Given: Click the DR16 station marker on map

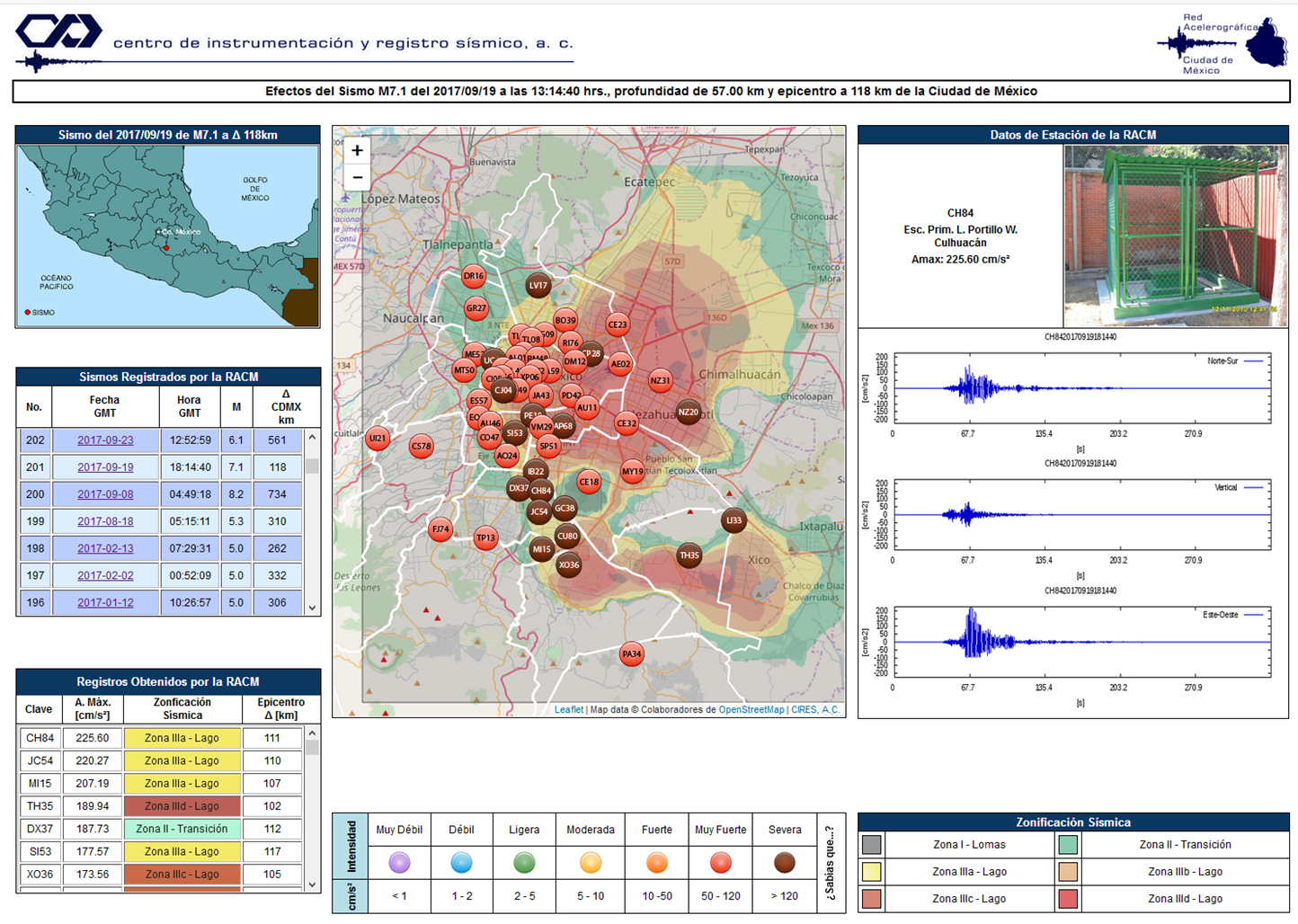Looking at the screenshot, I should point(473,277).
